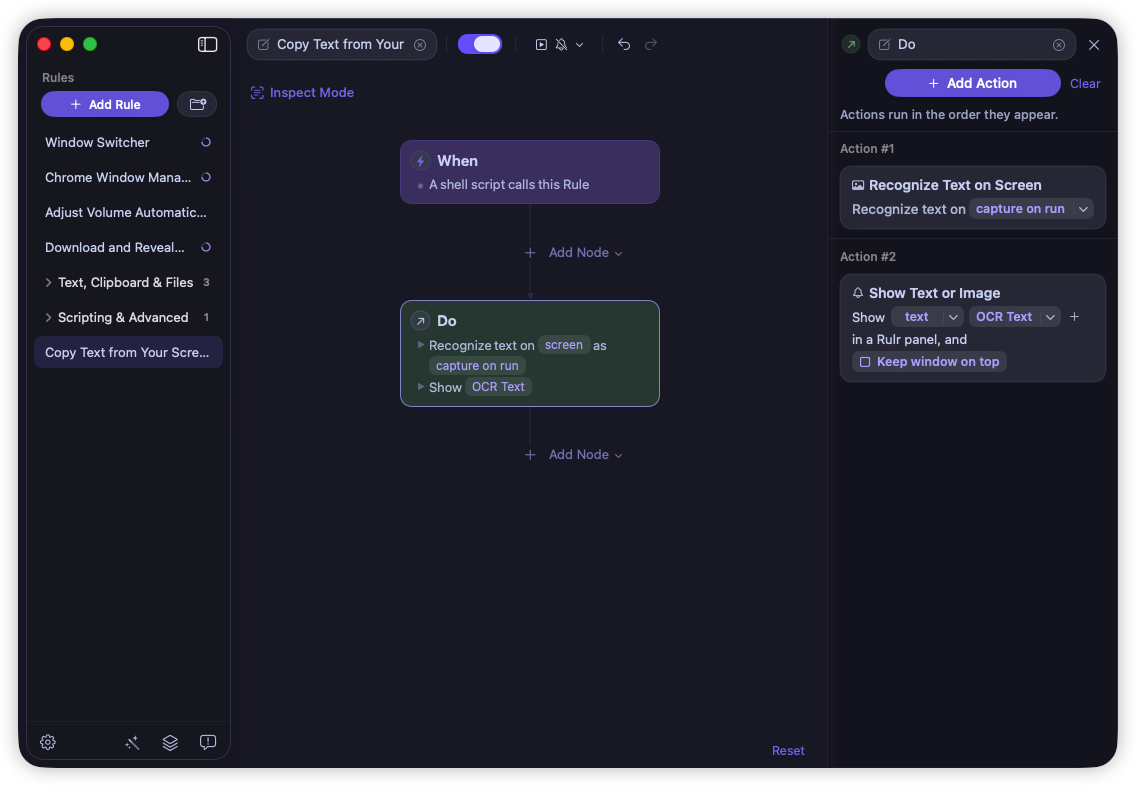Image resolution: width=1136 pixels, height=786 pixels.
Task: Click the Add Action button
Action: (972, 83)
